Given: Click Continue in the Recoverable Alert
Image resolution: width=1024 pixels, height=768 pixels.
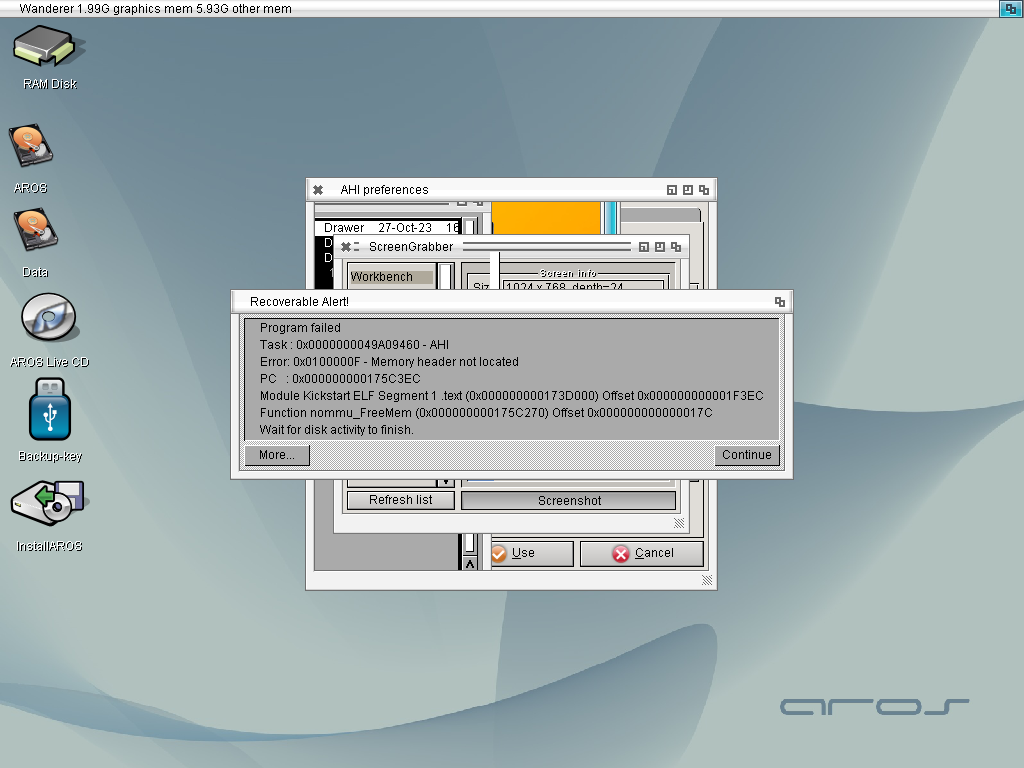Looking at the screenshot, I should pos(746,455).
